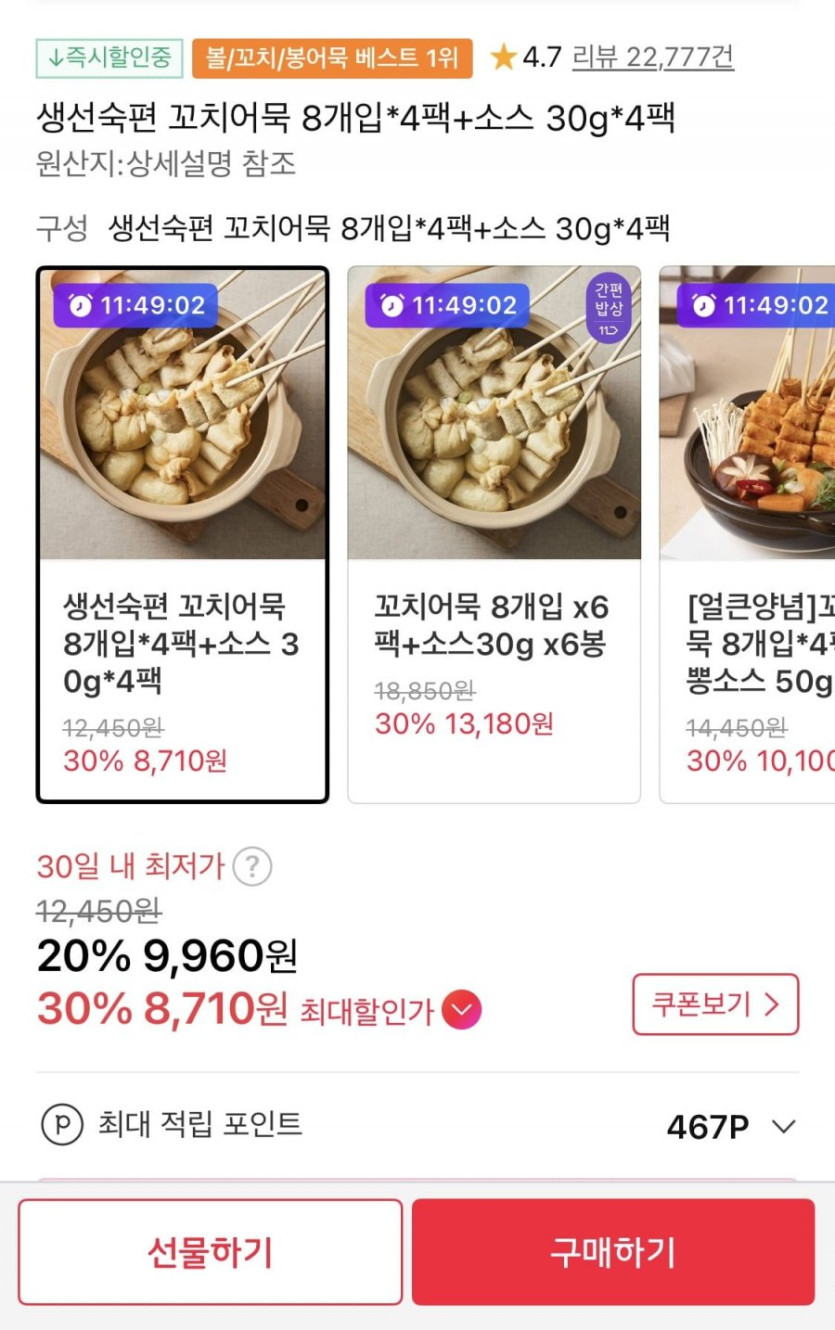Tap the yellow star rating icon

tap(503, 58)
